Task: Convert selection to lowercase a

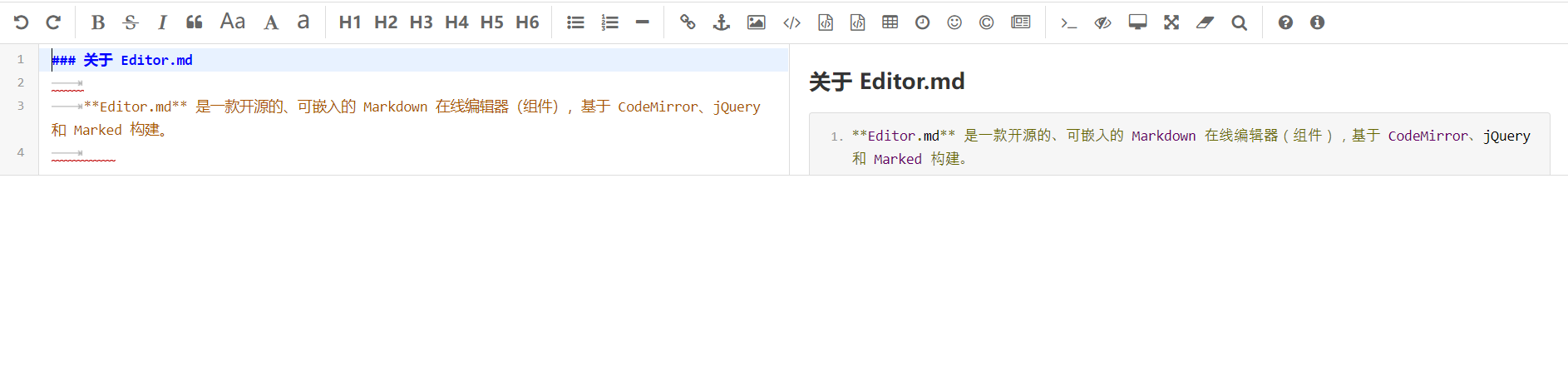Action: tap(303, 22)
